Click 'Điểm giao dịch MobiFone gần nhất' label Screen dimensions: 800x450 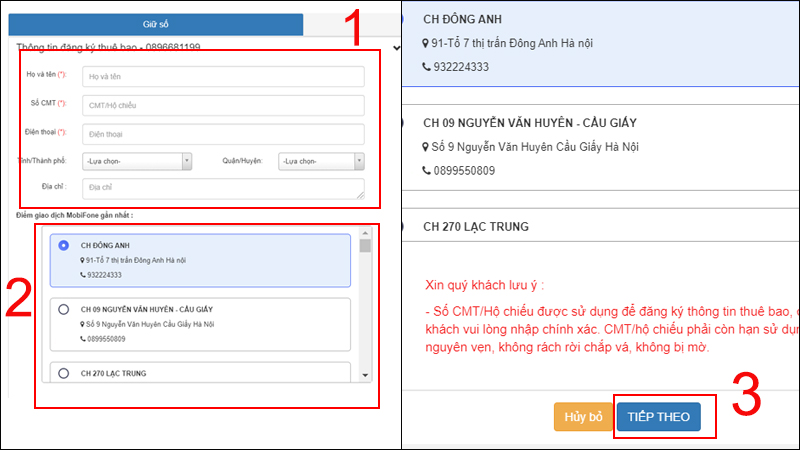coord(74,215)
